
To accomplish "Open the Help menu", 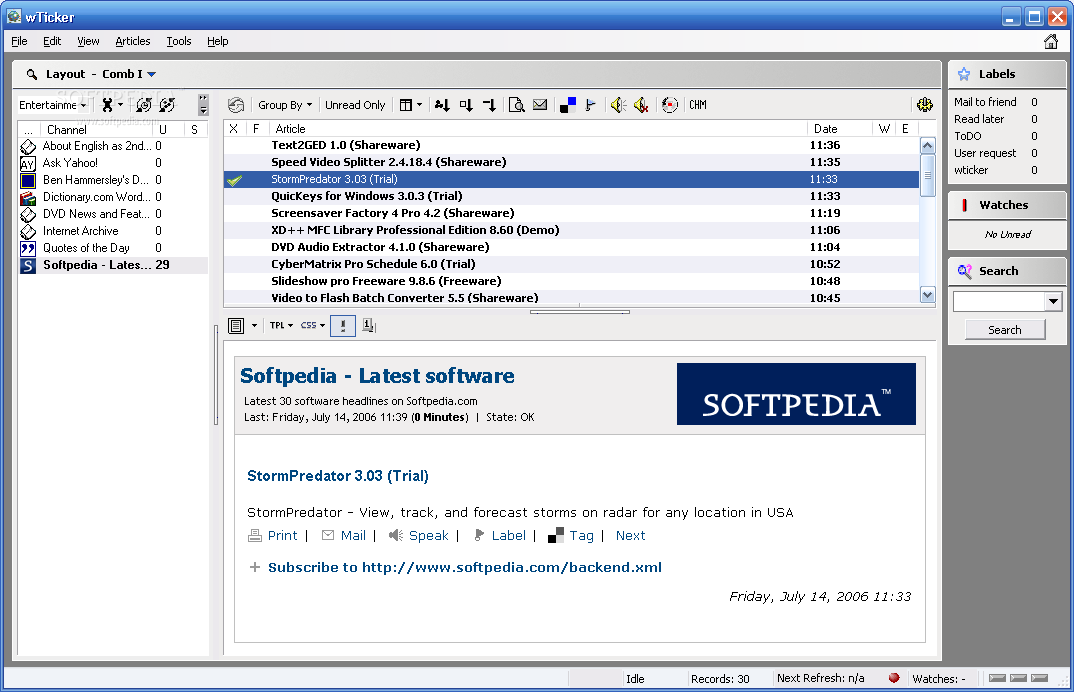I will click(x=218, y=41).
